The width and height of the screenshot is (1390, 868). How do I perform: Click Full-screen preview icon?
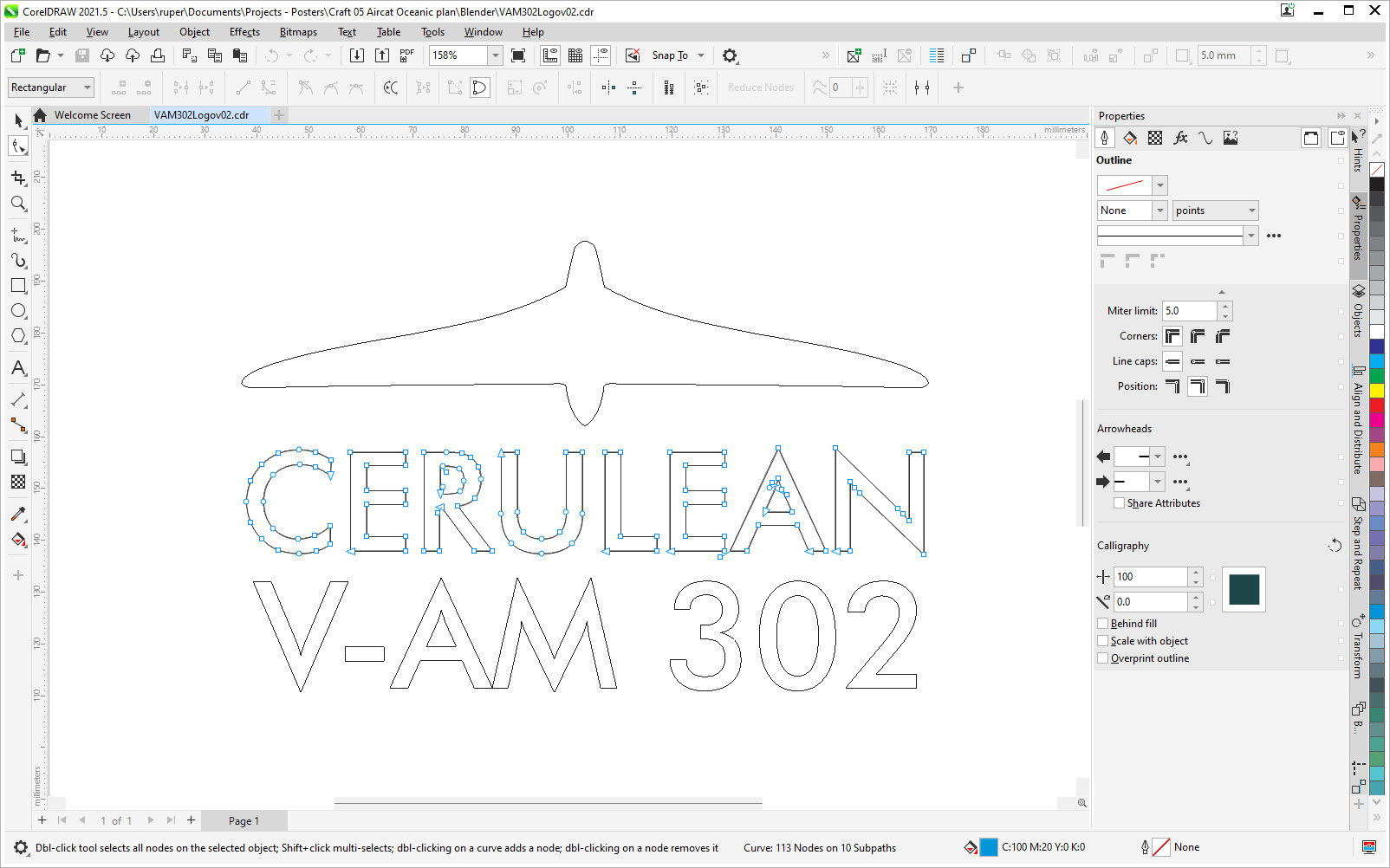(518, 55)
